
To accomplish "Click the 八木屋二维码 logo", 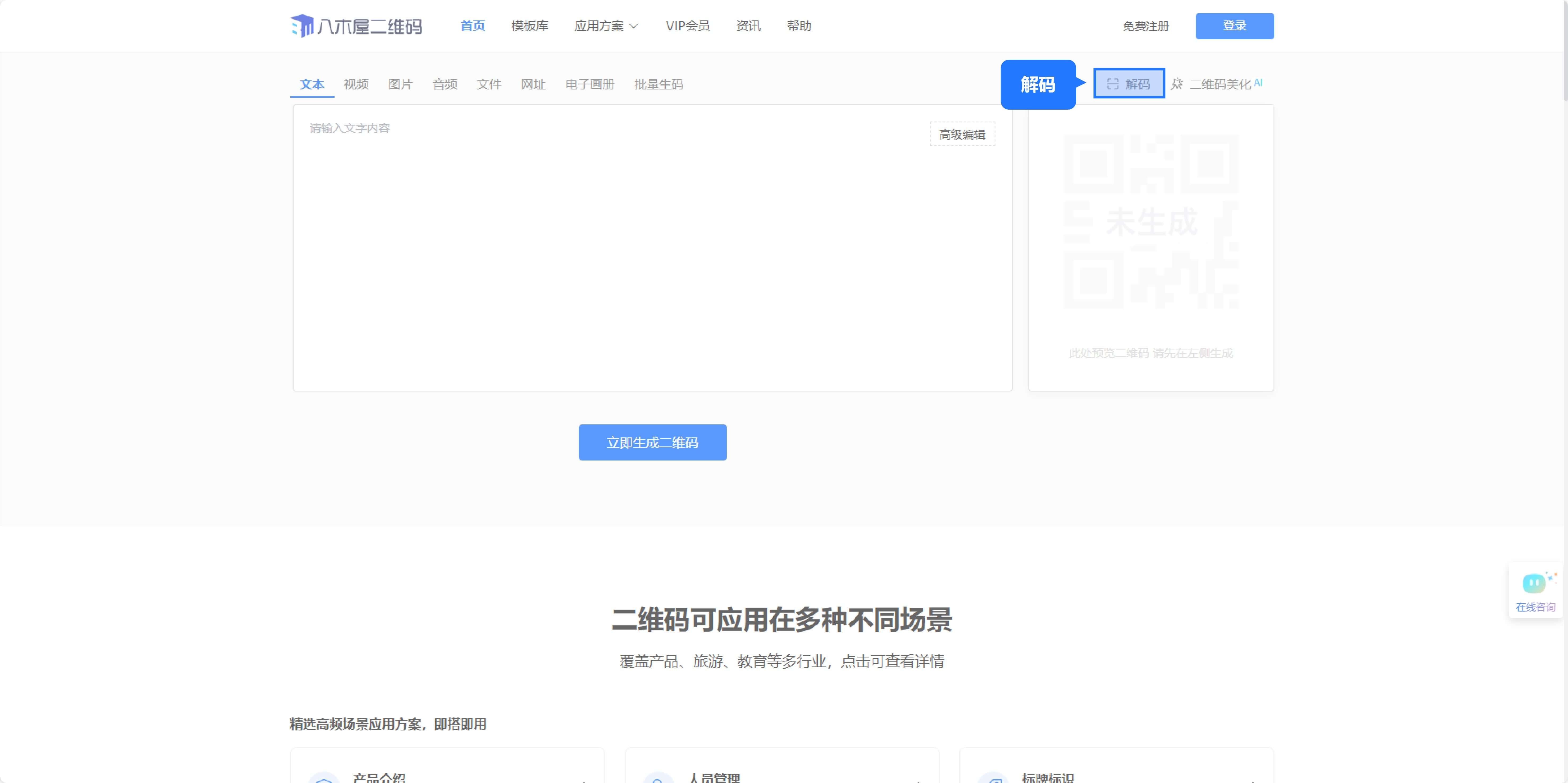I will click(356, 26).
